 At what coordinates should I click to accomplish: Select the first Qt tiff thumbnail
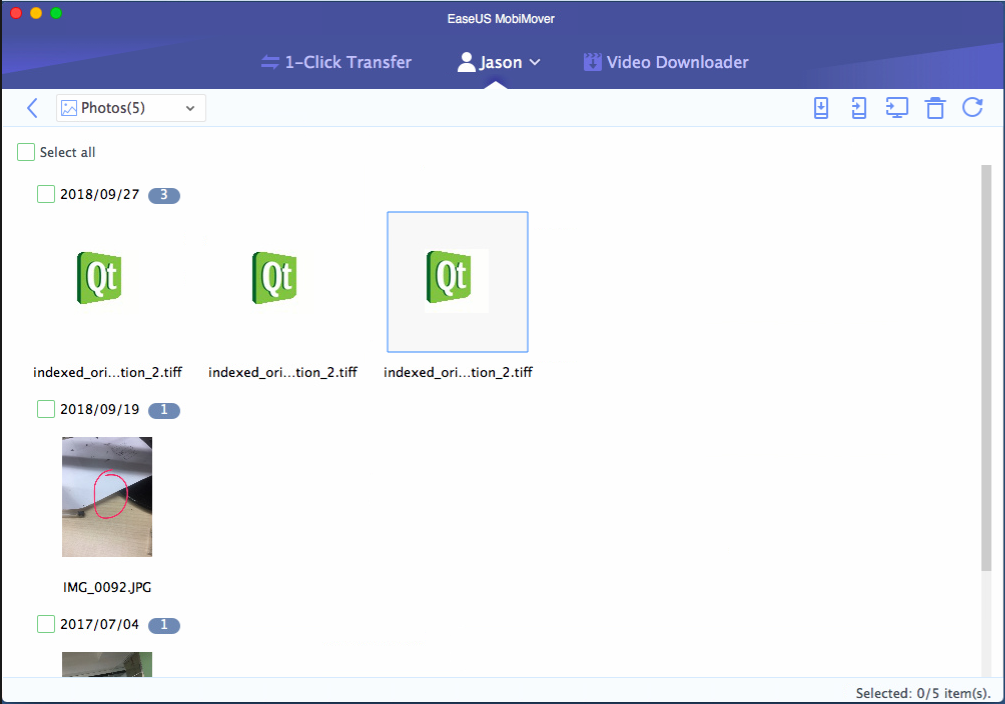99,278
